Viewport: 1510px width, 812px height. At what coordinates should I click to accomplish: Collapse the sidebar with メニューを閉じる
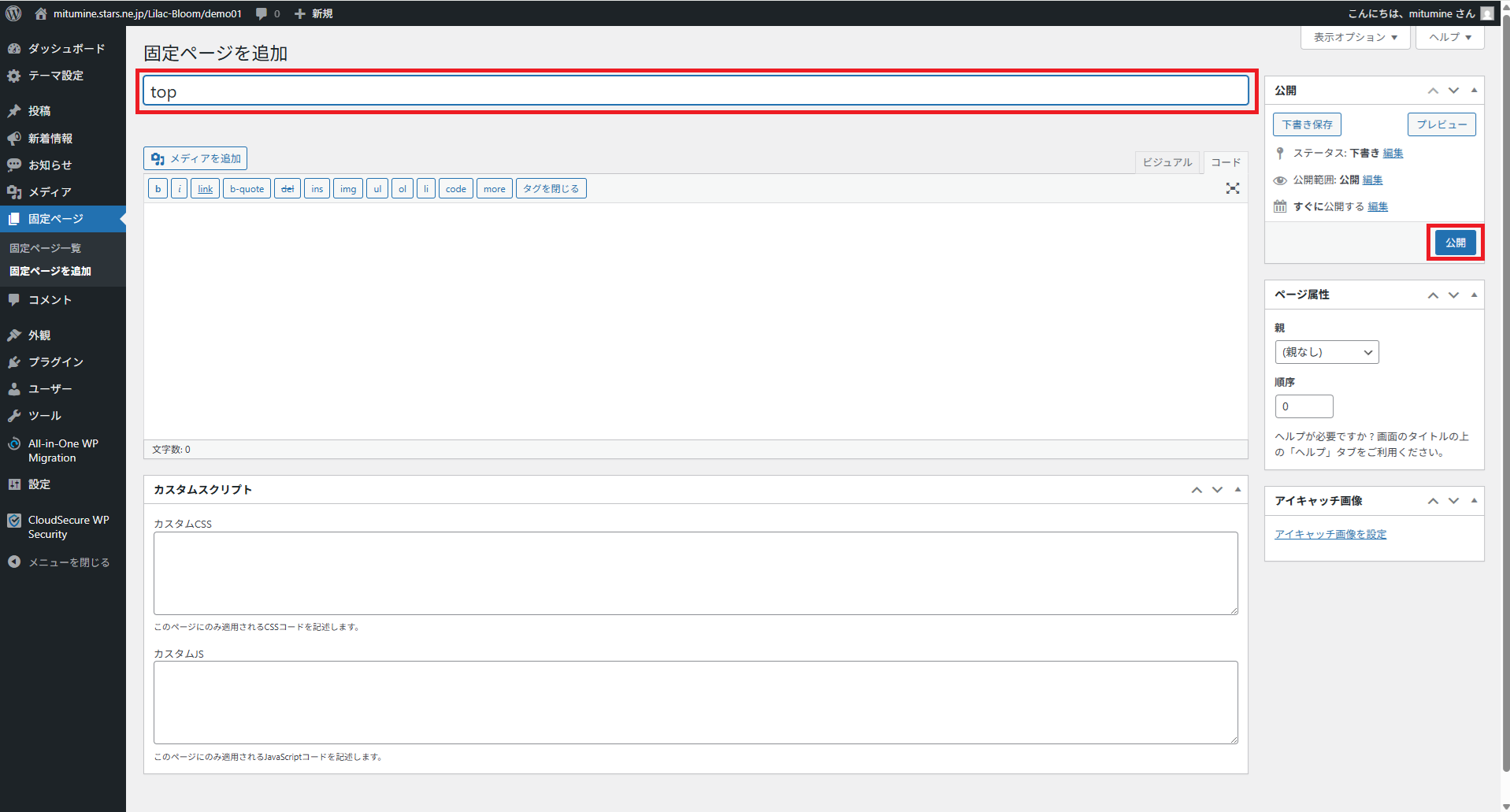(x=69, y=562)
